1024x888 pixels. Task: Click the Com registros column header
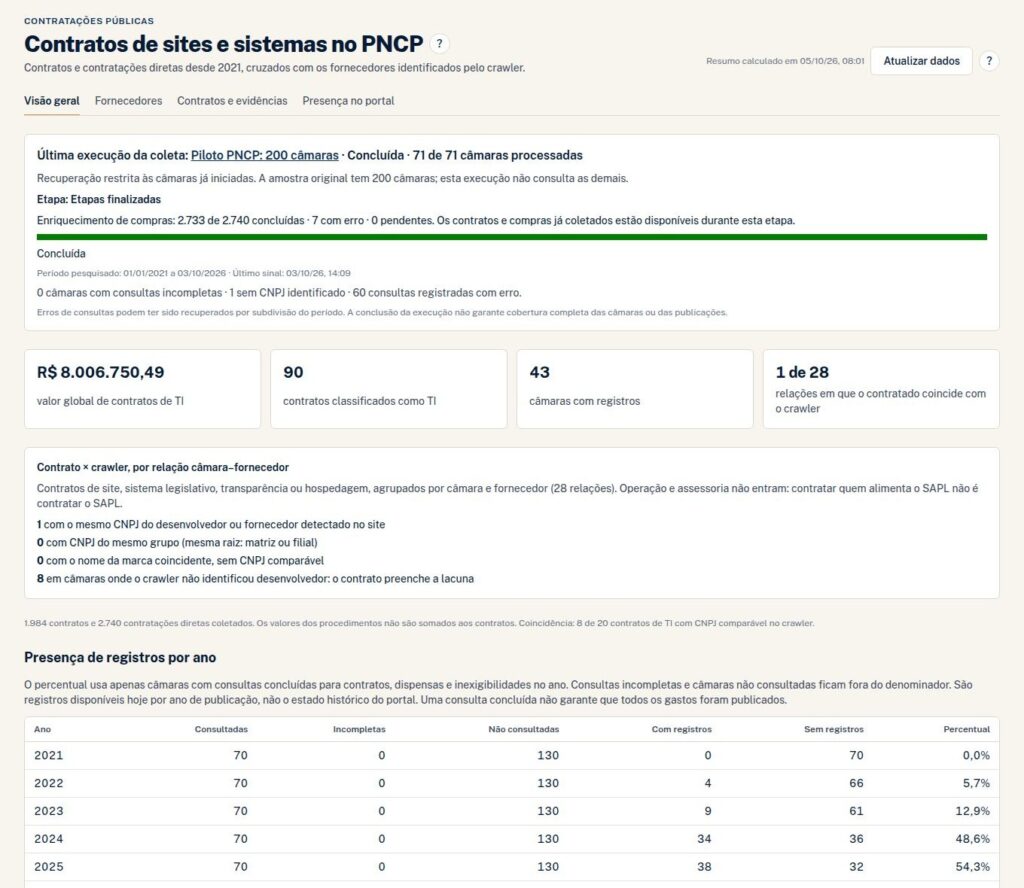681,729
